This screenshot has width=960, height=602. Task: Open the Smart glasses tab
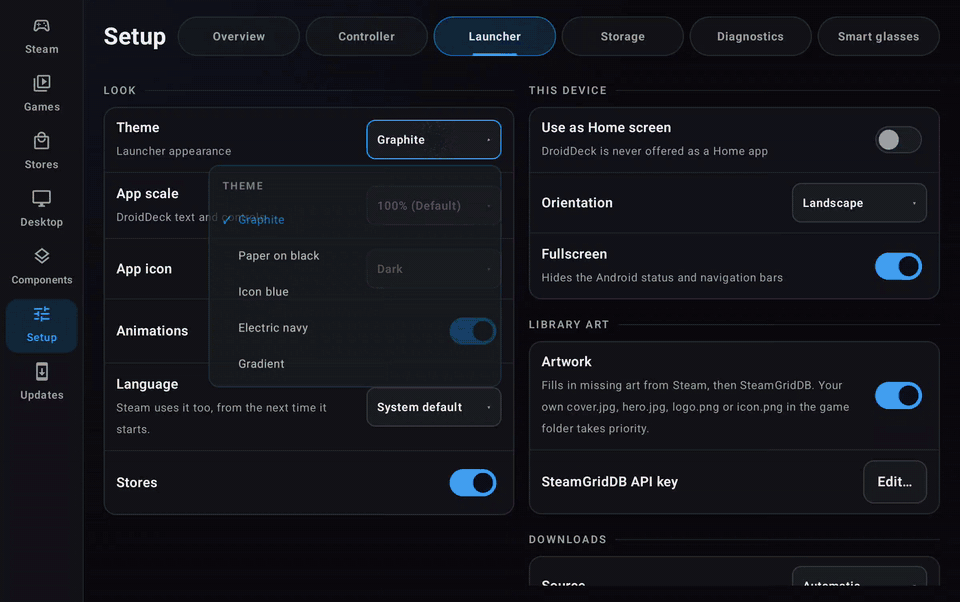point(879,36)
